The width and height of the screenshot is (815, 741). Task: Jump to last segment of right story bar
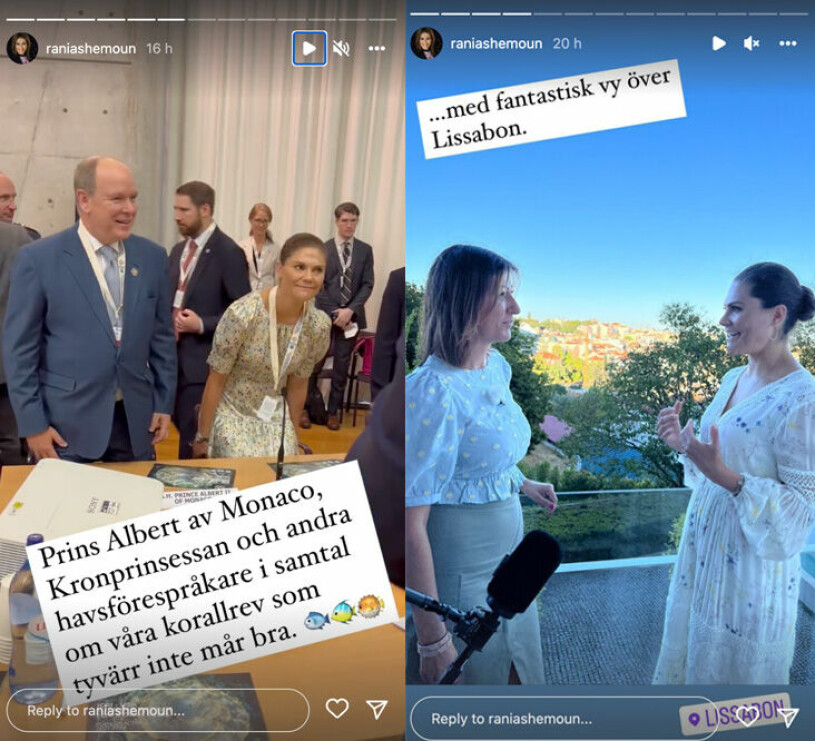(x=793, y=14)
